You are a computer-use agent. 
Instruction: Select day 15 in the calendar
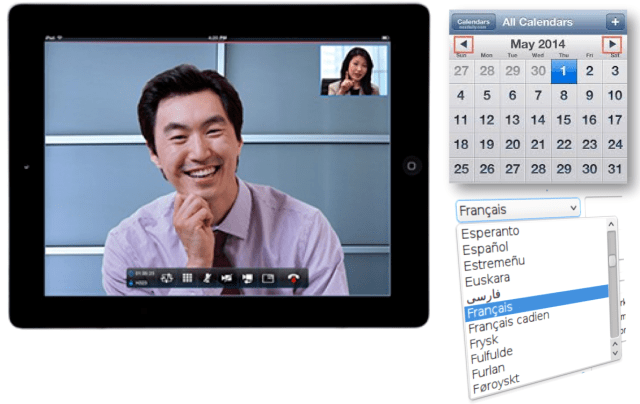point(563,120)
